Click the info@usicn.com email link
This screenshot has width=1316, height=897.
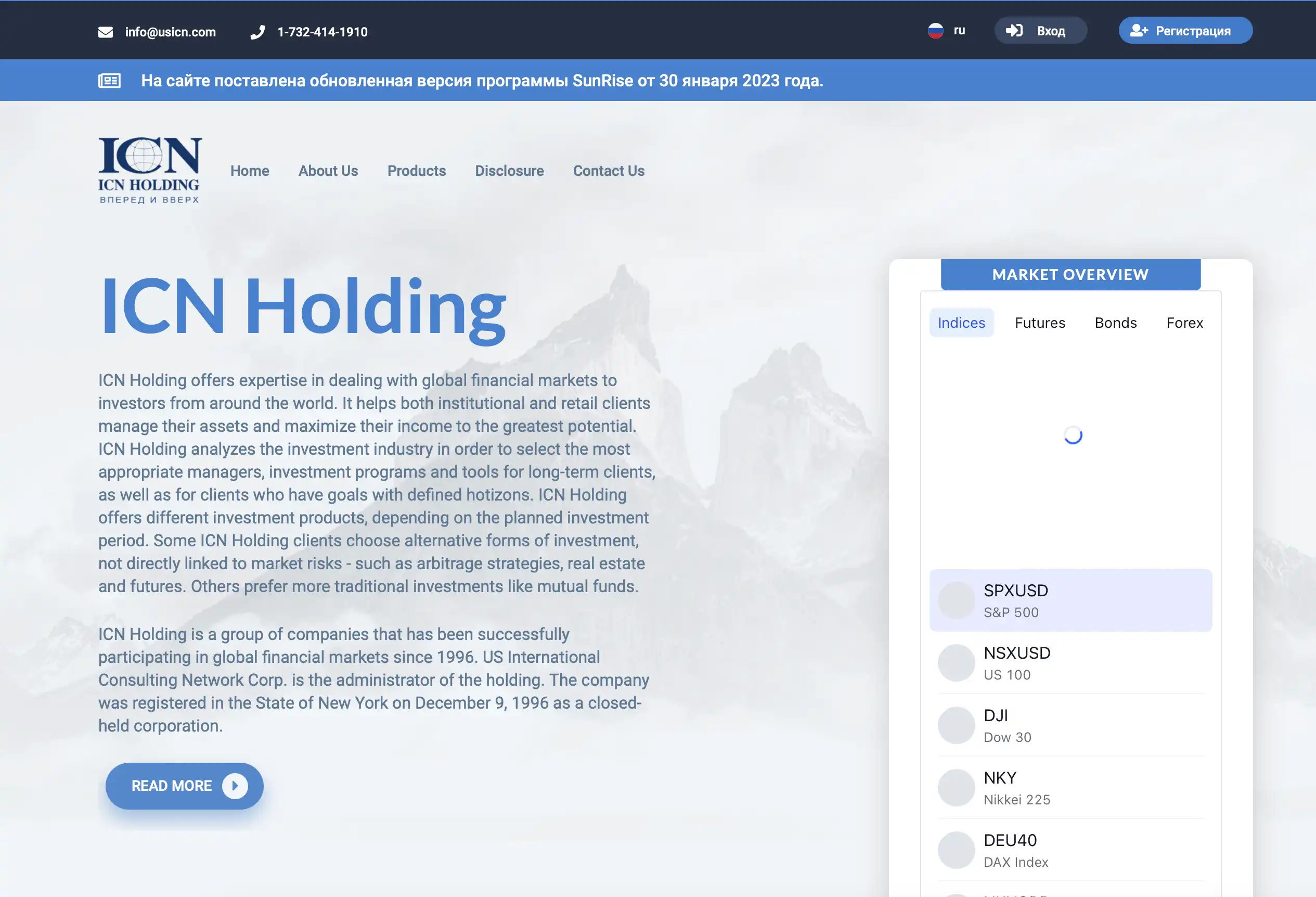[x=171, y=32]
